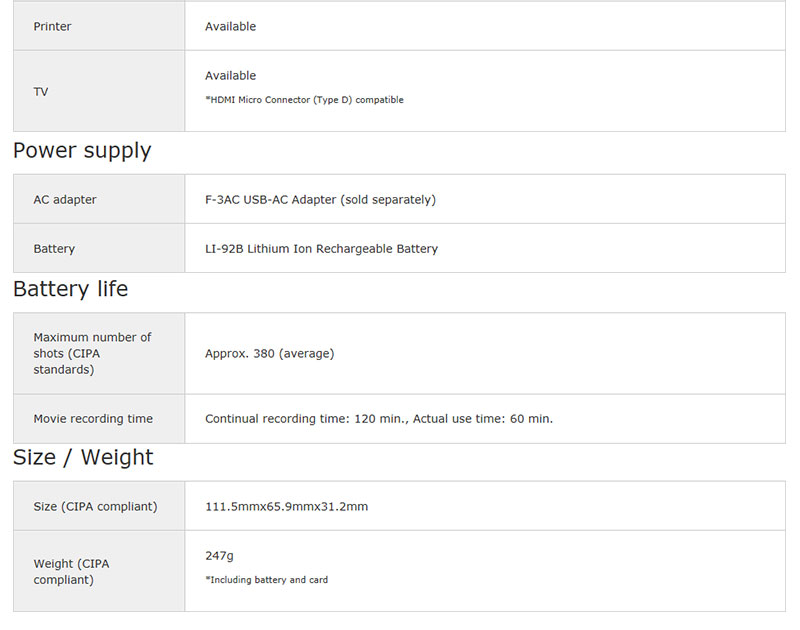Click the 111.5mmx65.9mmx31.2mm dimensions value
The image size is (800, 630).
[x=286, y=507]
